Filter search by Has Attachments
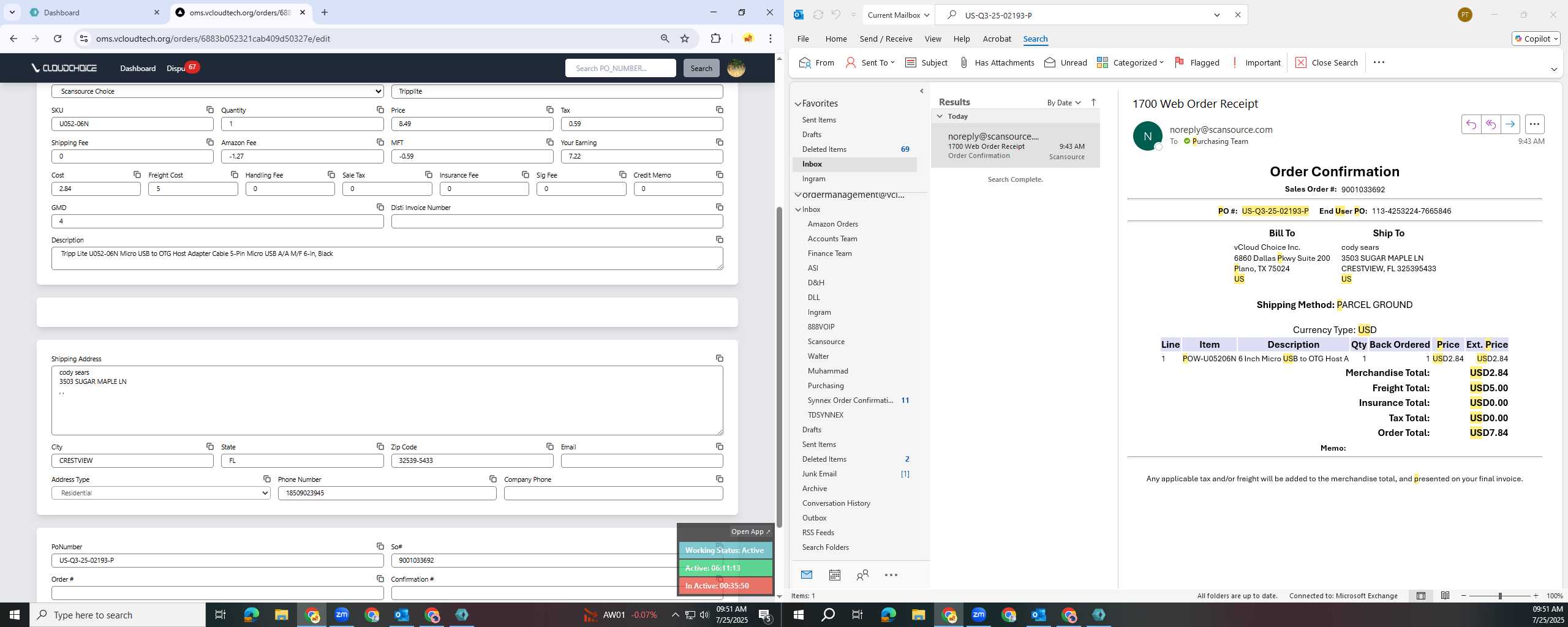 click(x=996, y=62)
